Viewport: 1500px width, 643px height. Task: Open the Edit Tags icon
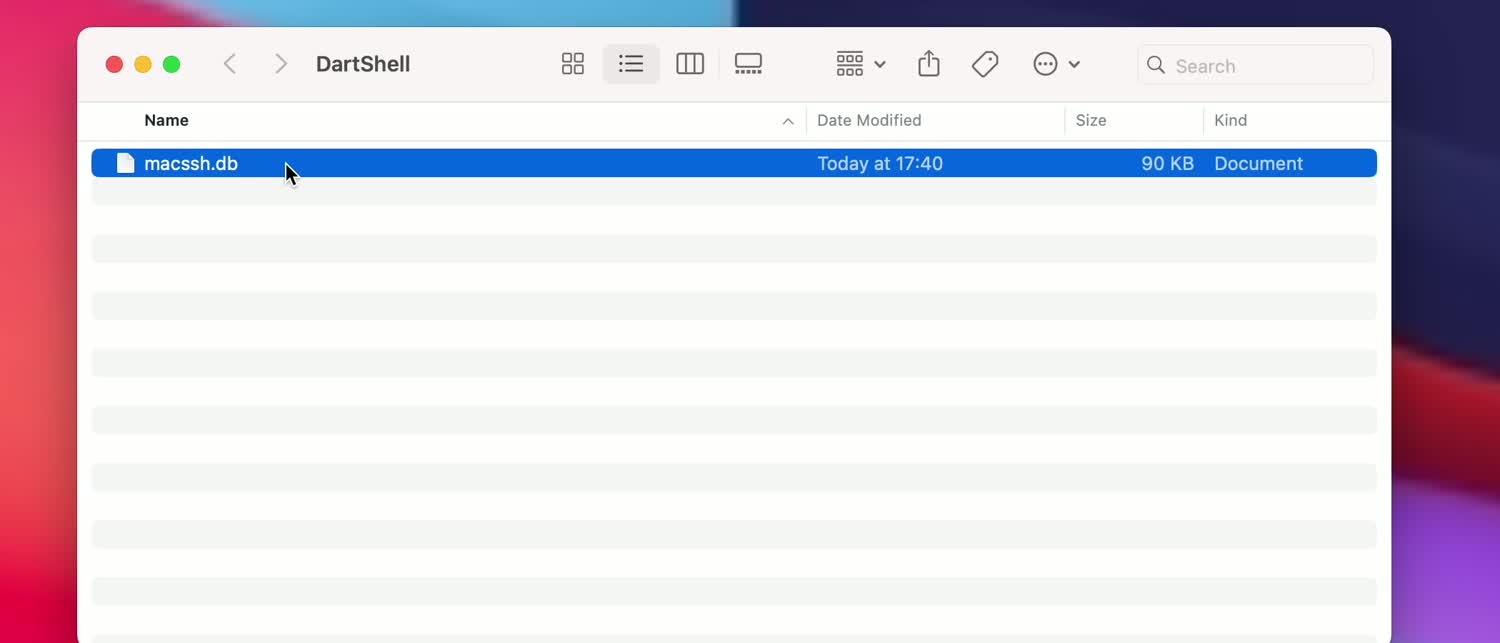tap(985, 64)
